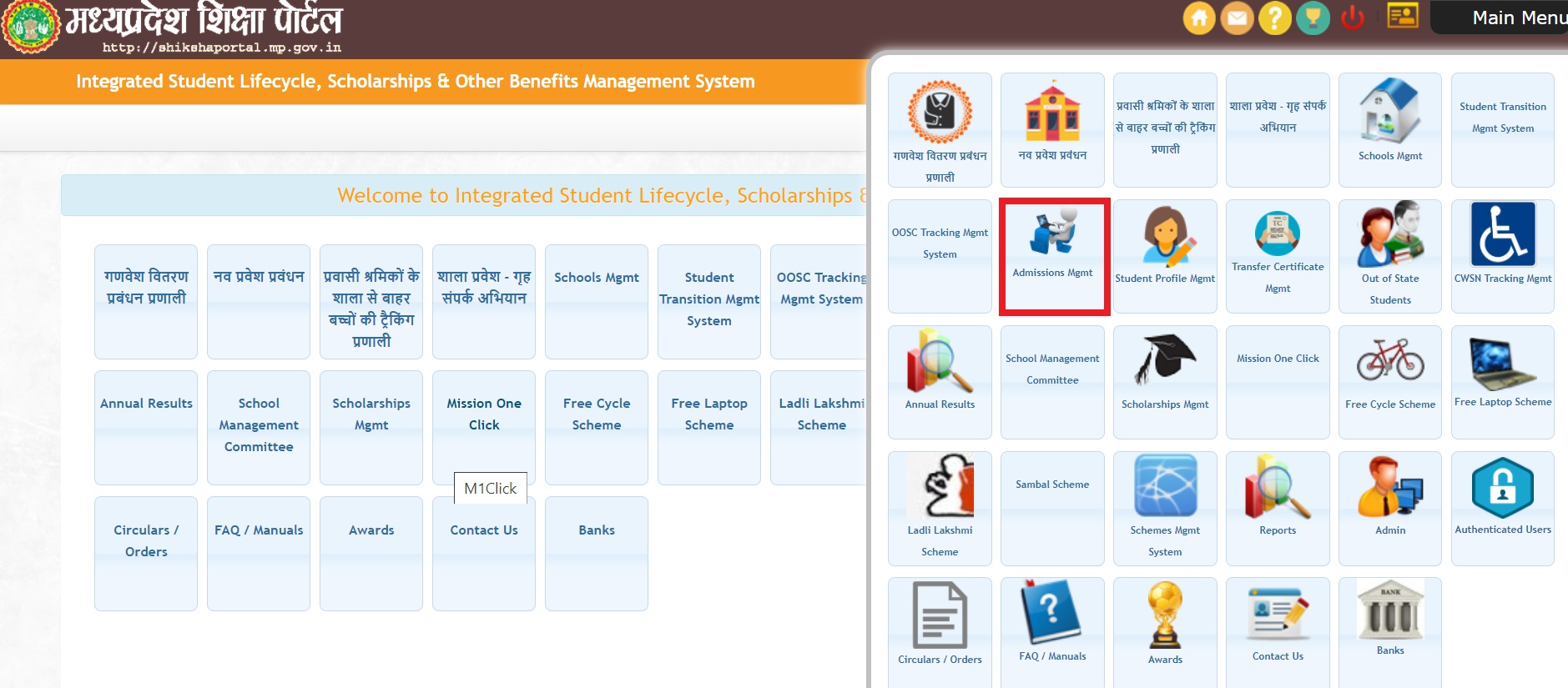Open Admissions Mgmt computer icon tile
This screenshot has width=1568, height=688.
point(1053,233)
